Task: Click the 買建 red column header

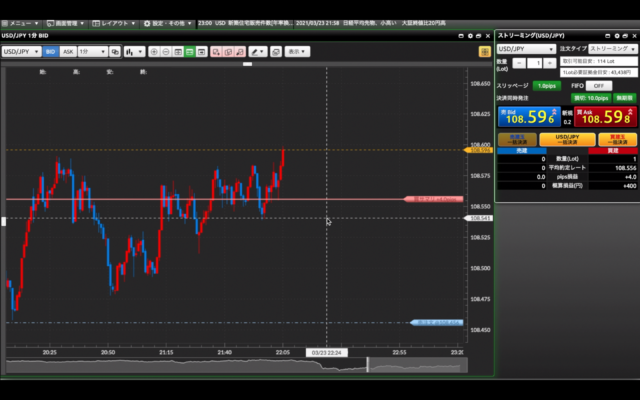Action: click(613, 151)
